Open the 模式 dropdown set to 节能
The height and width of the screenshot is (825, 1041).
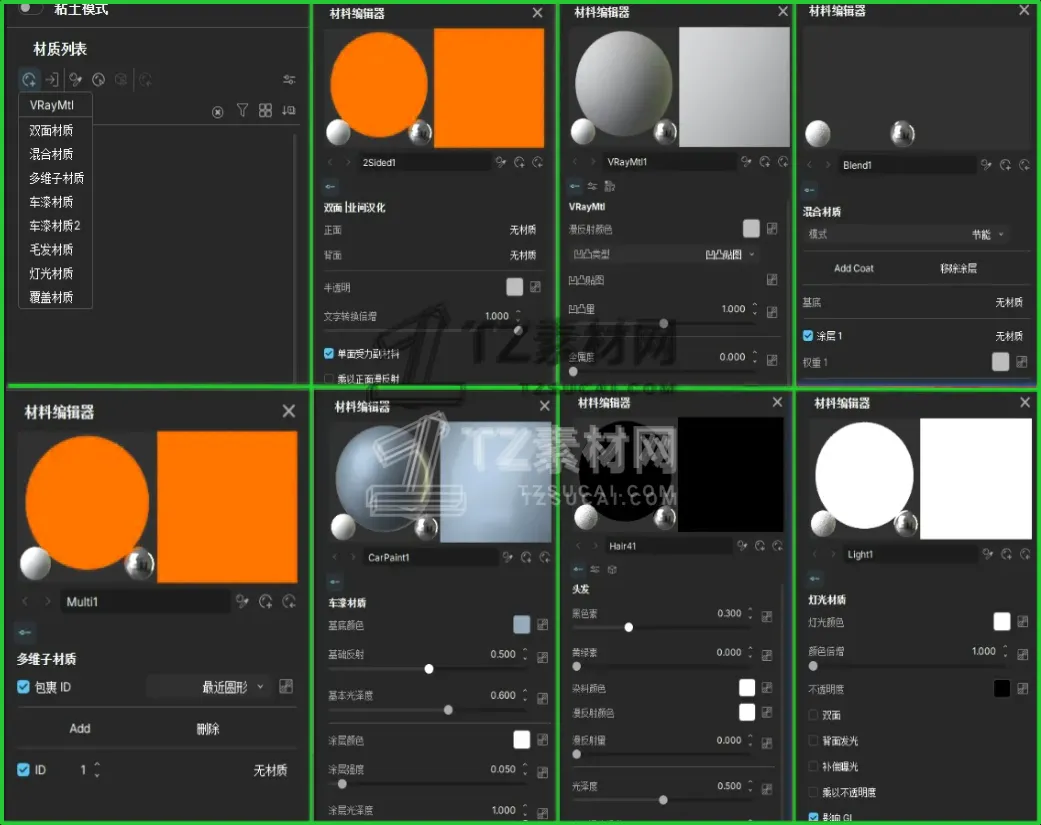coord(907,234)
